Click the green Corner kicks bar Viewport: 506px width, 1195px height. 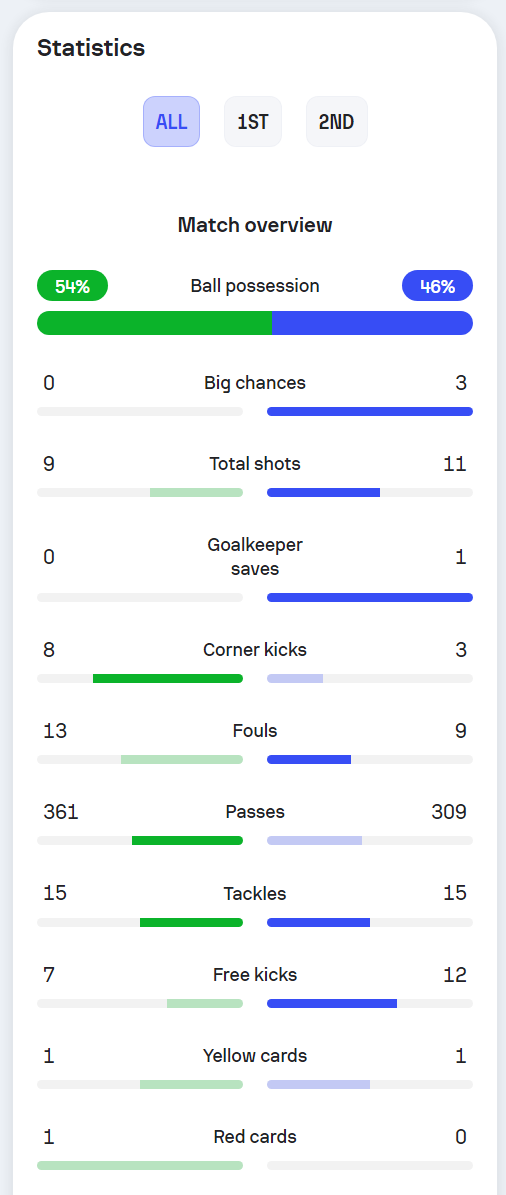pos(168,678)
